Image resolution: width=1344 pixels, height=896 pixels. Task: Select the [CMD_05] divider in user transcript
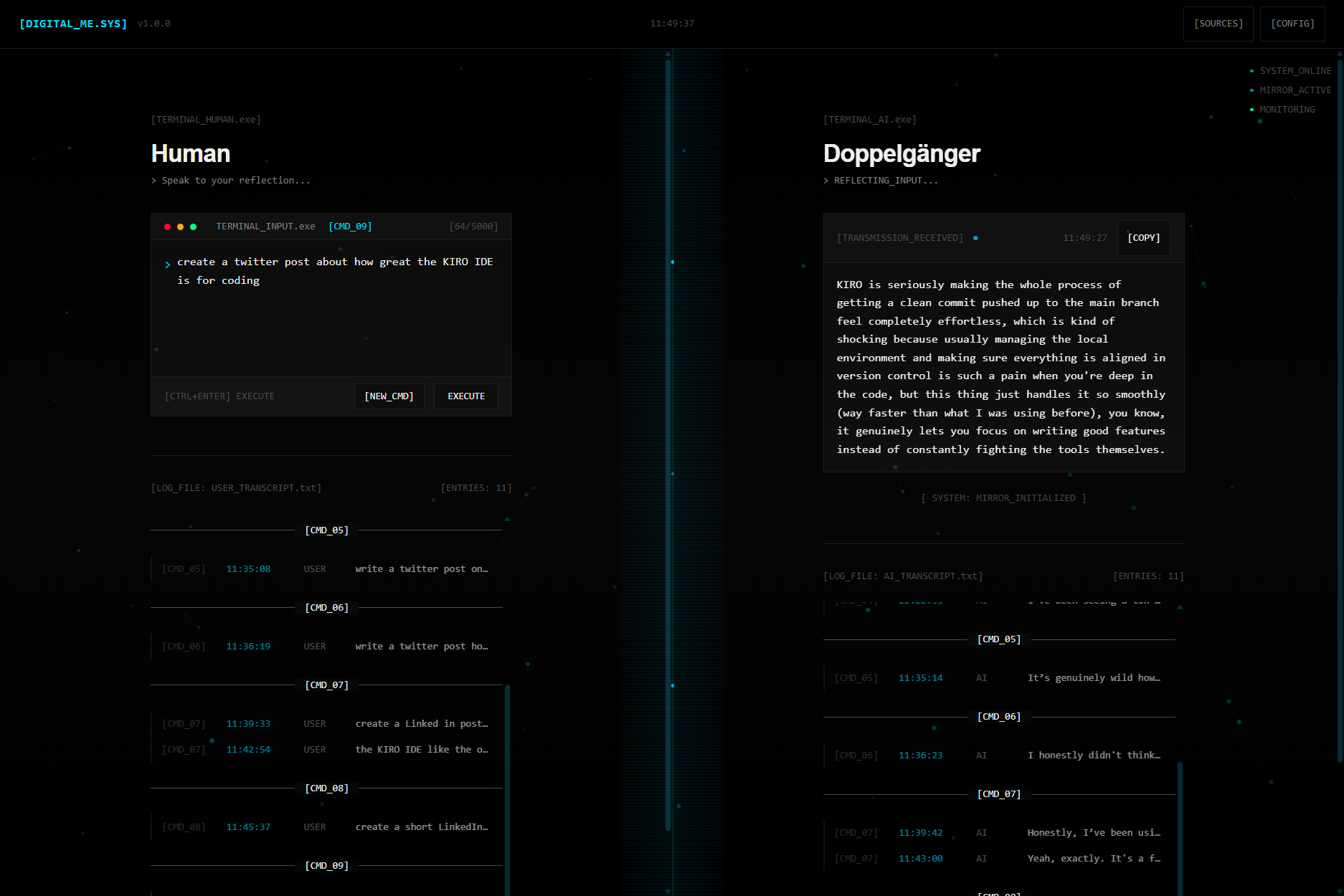point(327,530)
